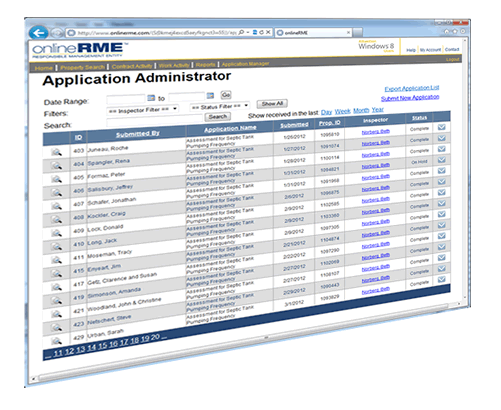Screen dimensions: 501x410
Task: Go to Work Activity
Action: [174, 65]
